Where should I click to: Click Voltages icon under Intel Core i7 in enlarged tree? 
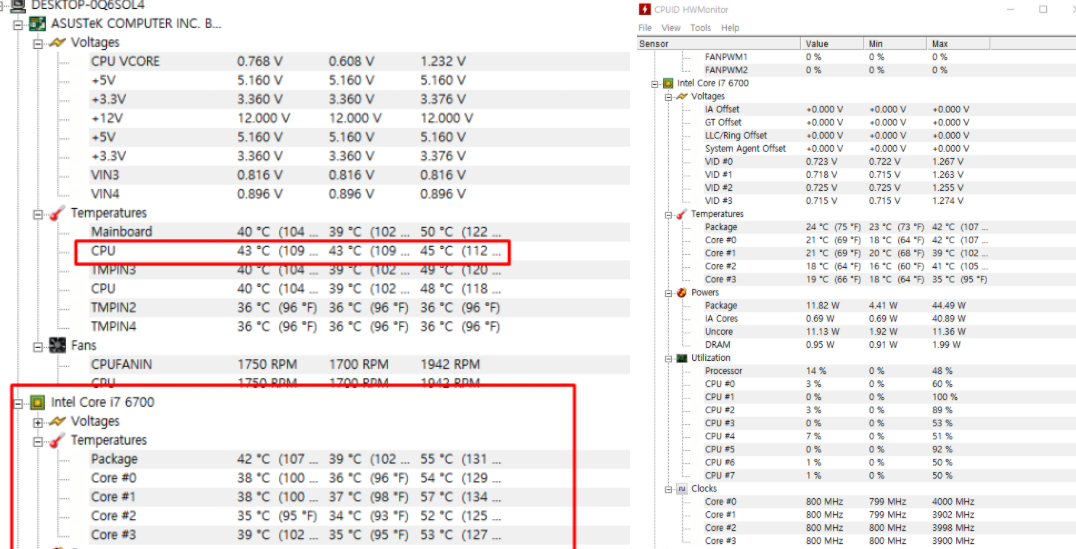click(58, 421)
